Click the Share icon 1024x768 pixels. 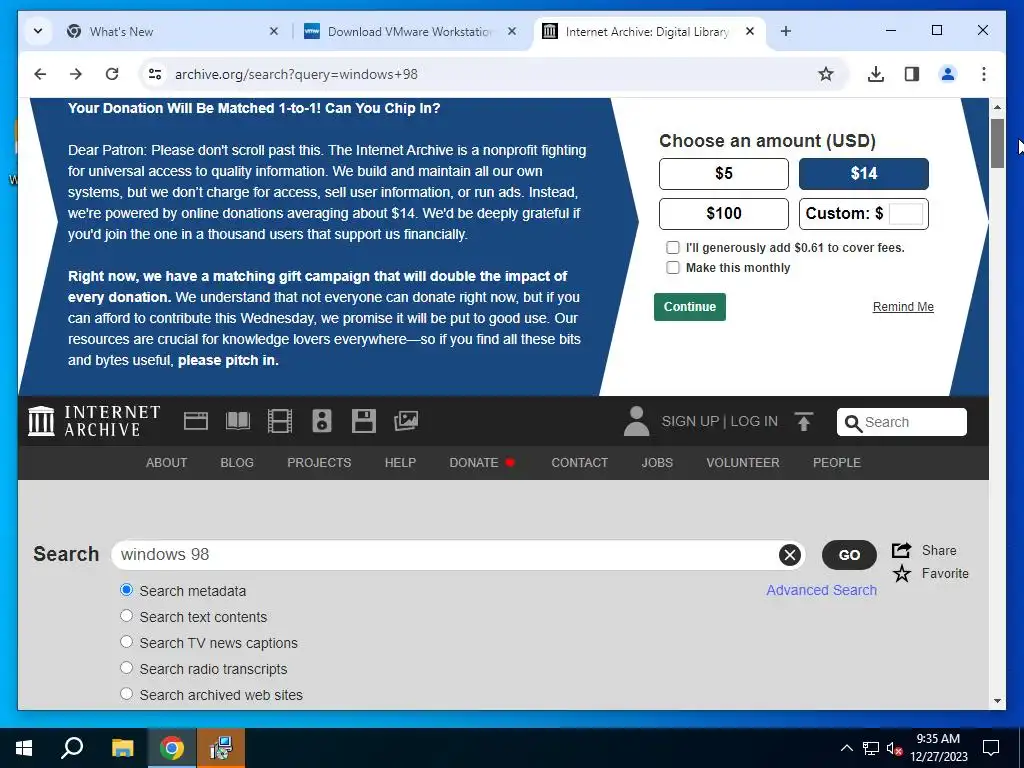[x=901, y=551]
